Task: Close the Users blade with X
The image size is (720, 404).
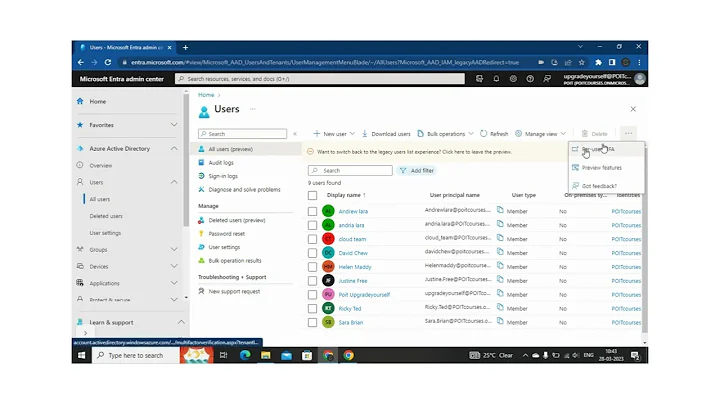Action: [633, 109]
